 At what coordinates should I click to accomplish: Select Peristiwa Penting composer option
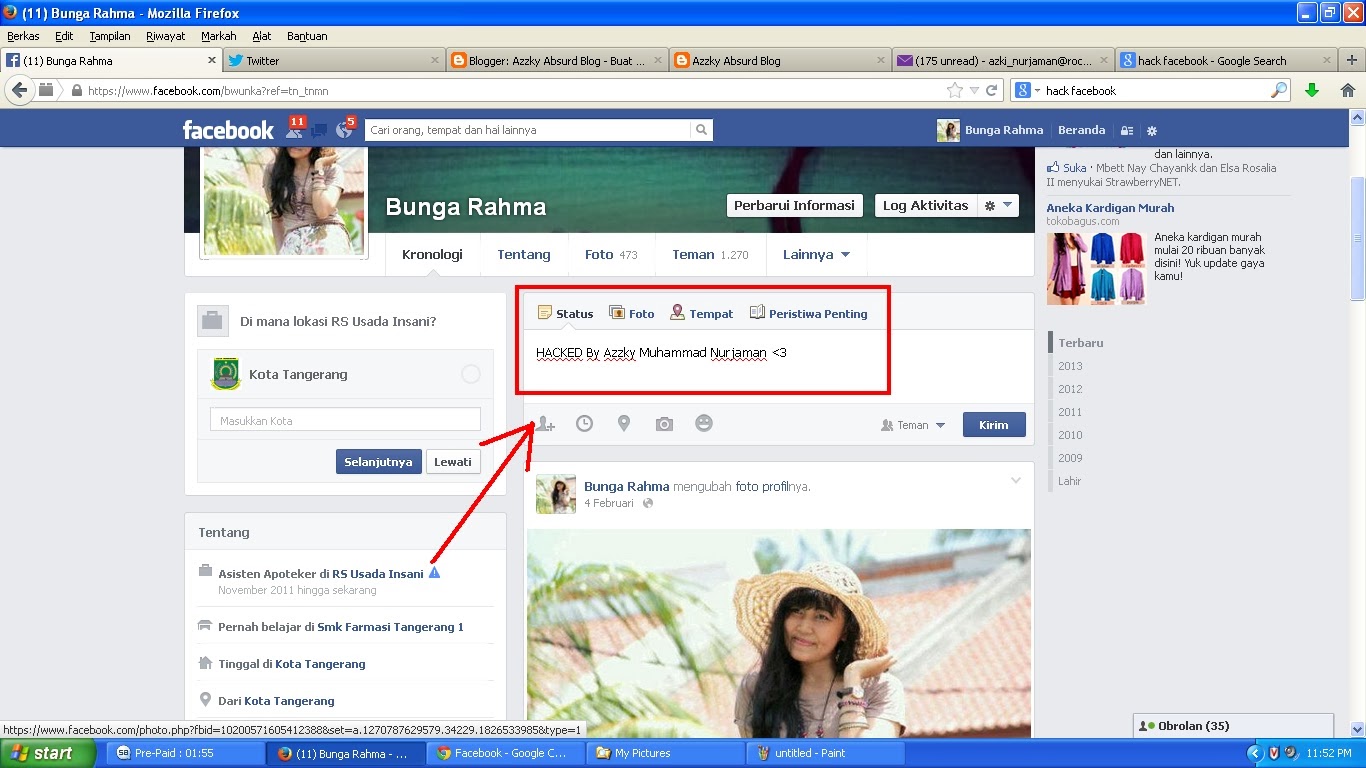pyautogui.click(x=808, y=313)
